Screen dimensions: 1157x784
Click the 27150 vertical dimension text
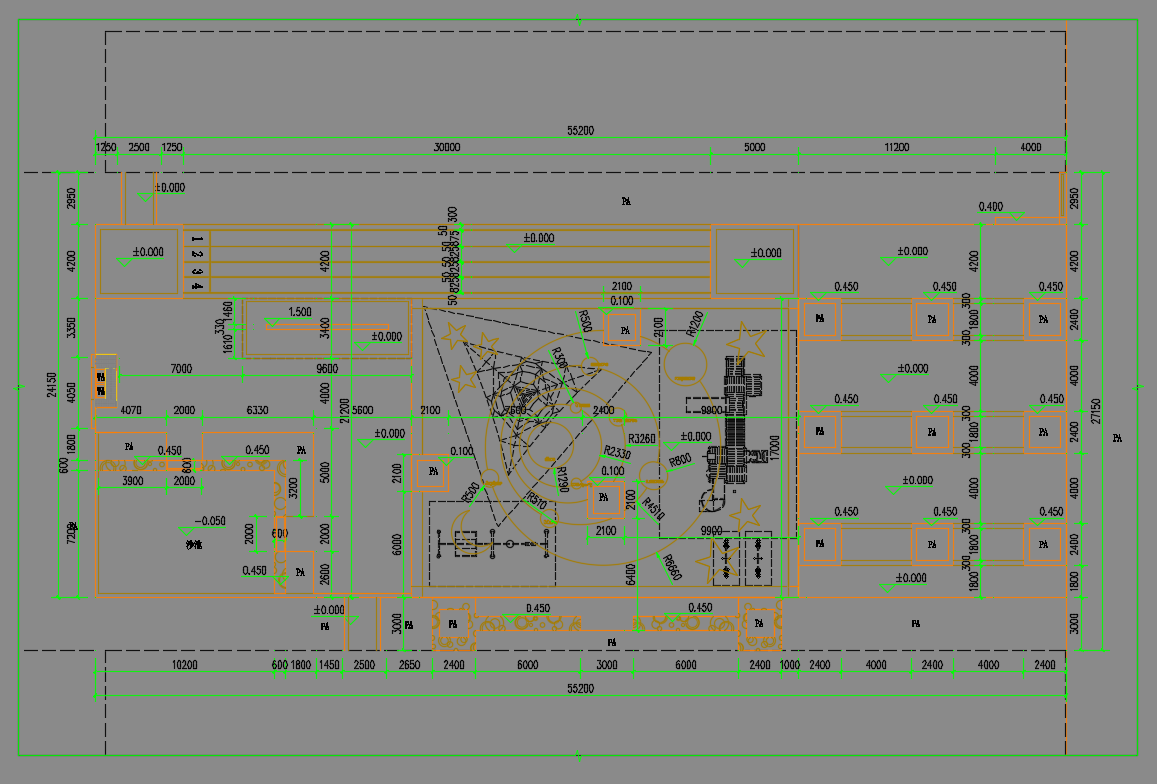[1096, 411]
